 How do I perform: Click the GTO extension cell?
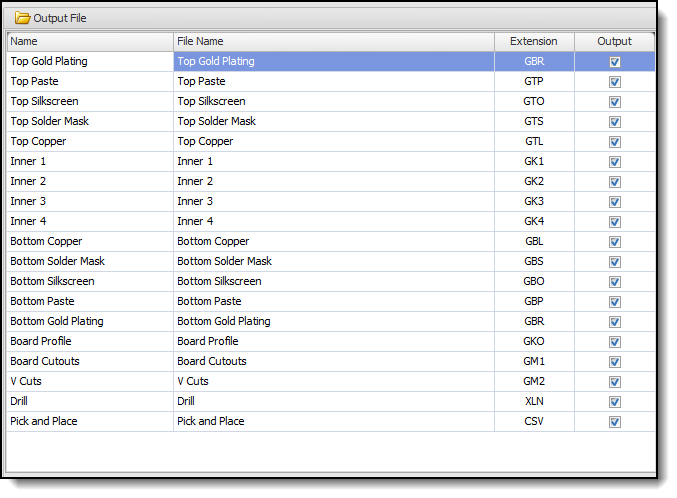pos(534,101)
